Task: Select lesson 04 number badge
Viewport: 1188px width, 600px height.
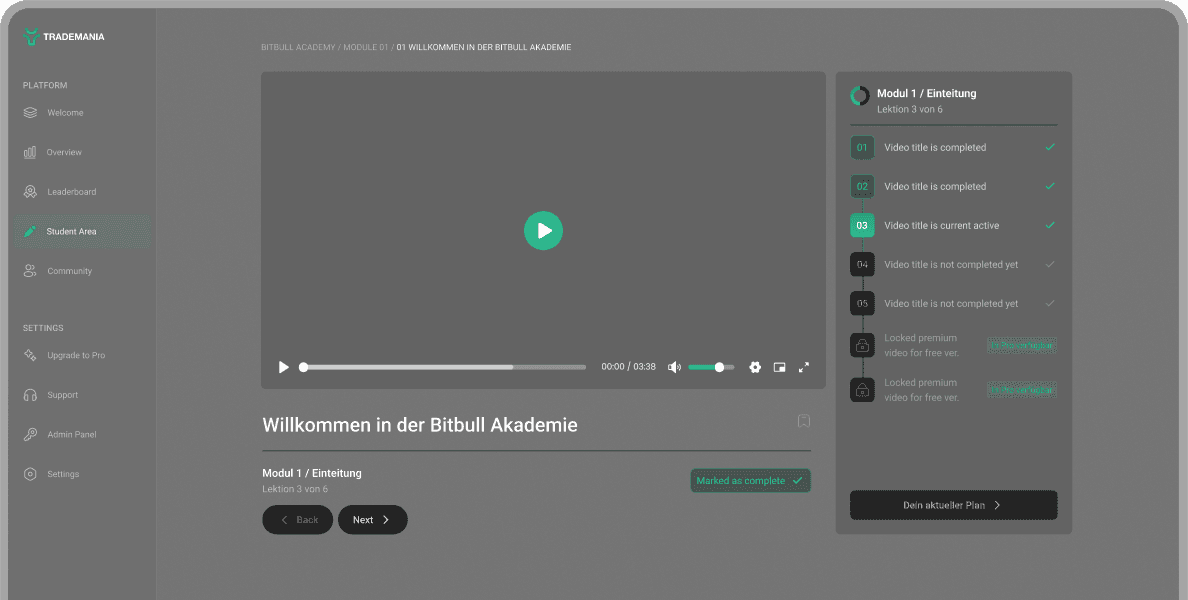Action: pyautogui.click(x=862, y=264)
